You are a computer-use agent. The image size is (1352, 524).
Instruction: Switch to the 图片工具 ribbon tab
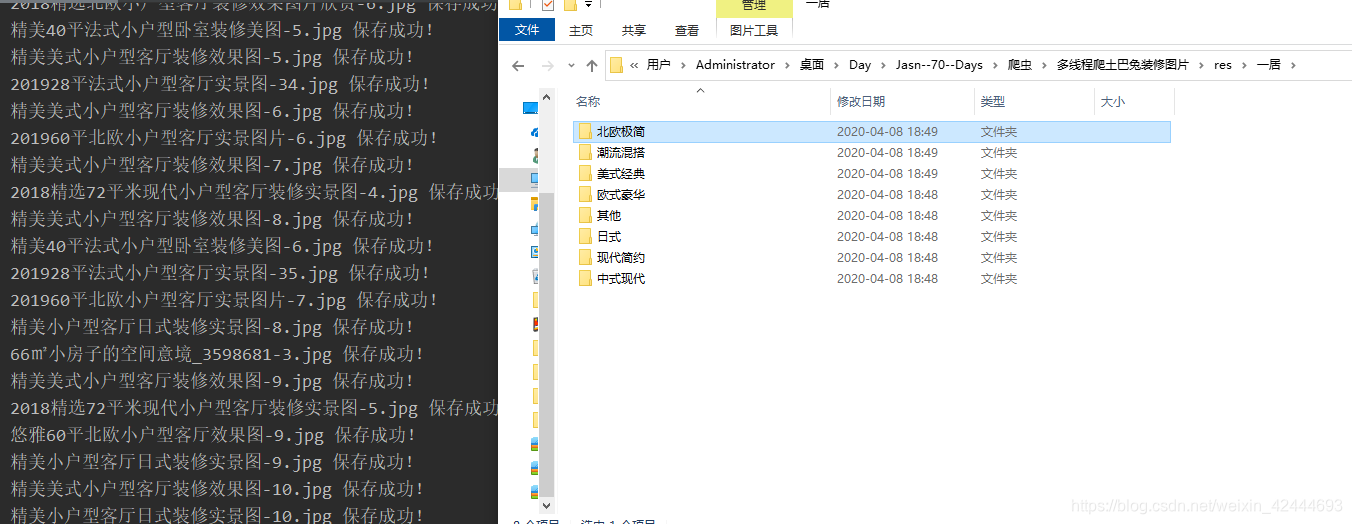point(754,31)
